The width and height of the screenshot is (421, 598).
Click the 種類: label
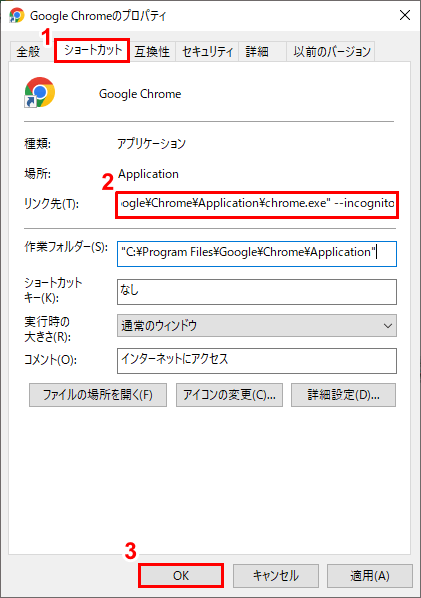[37, 144]
